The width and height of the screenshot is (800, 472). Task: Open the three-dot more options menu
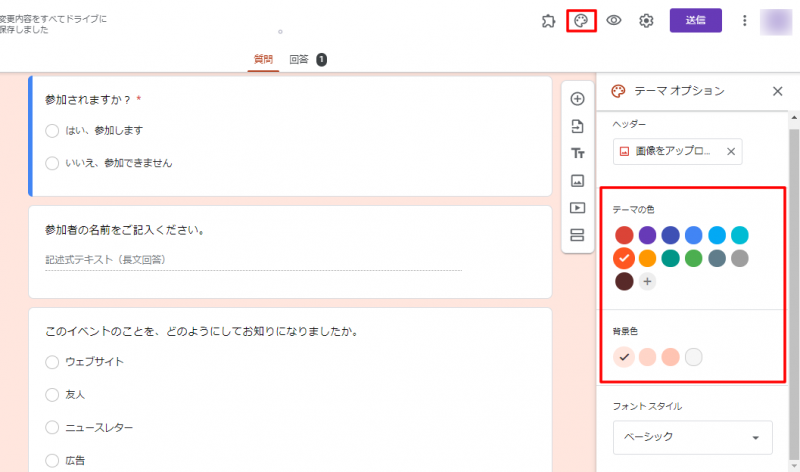point(744,21)
